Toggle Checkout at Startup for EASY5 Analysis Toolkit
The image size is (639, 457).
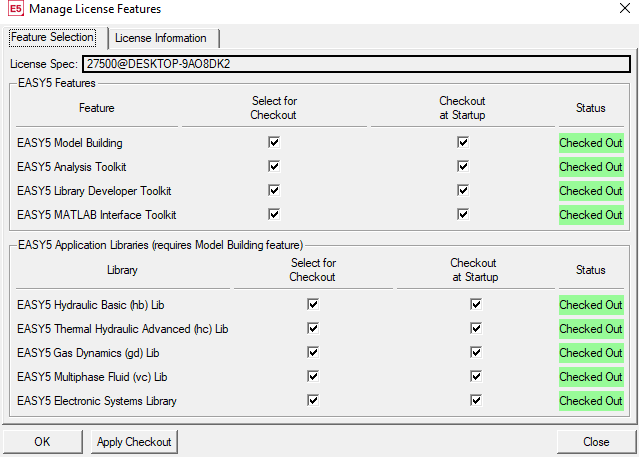click(463, 166)
